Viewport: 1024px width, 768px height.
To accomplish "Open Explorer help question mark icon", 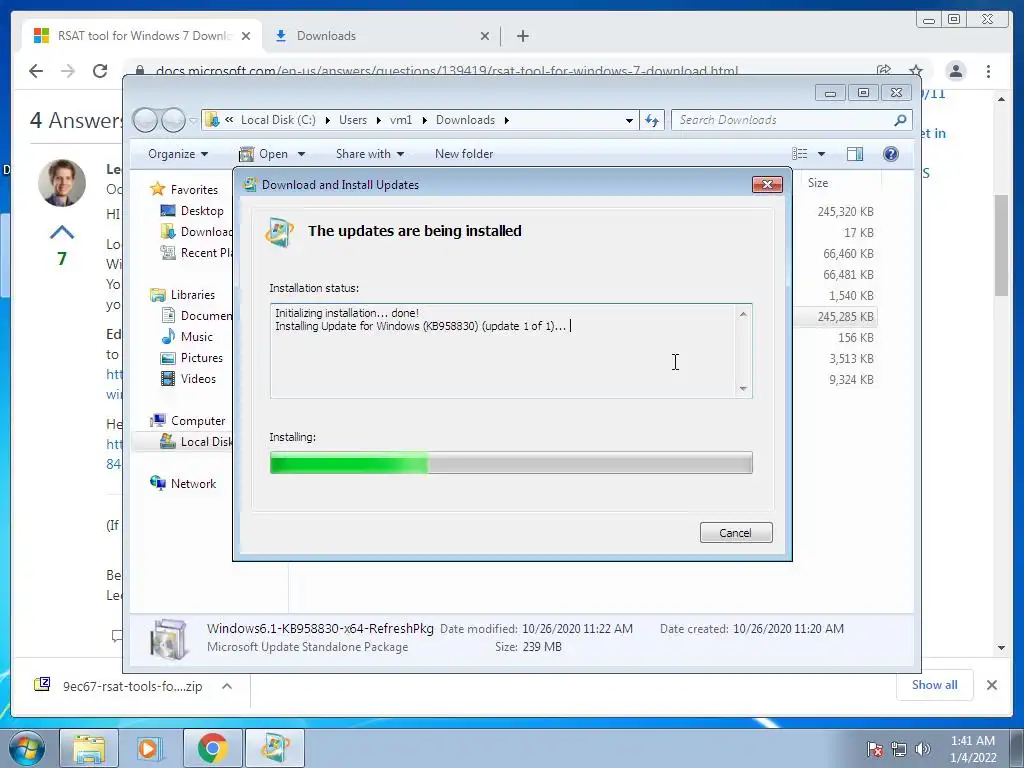I will pos(891,154).
